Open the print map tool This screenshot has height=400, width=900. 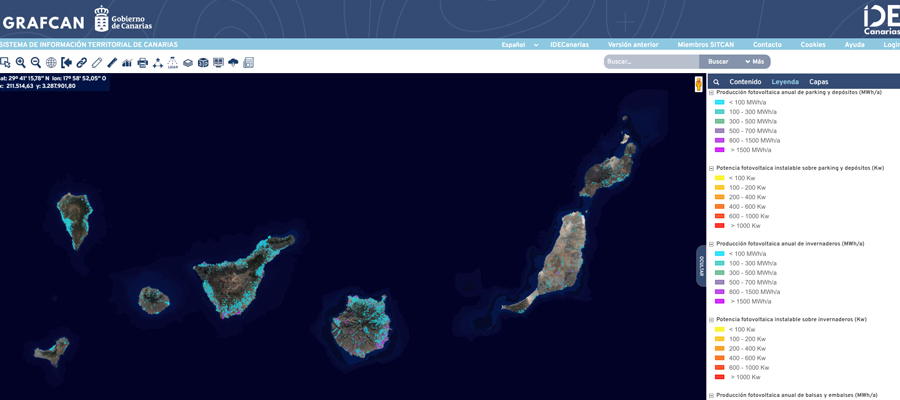(142, 62)
